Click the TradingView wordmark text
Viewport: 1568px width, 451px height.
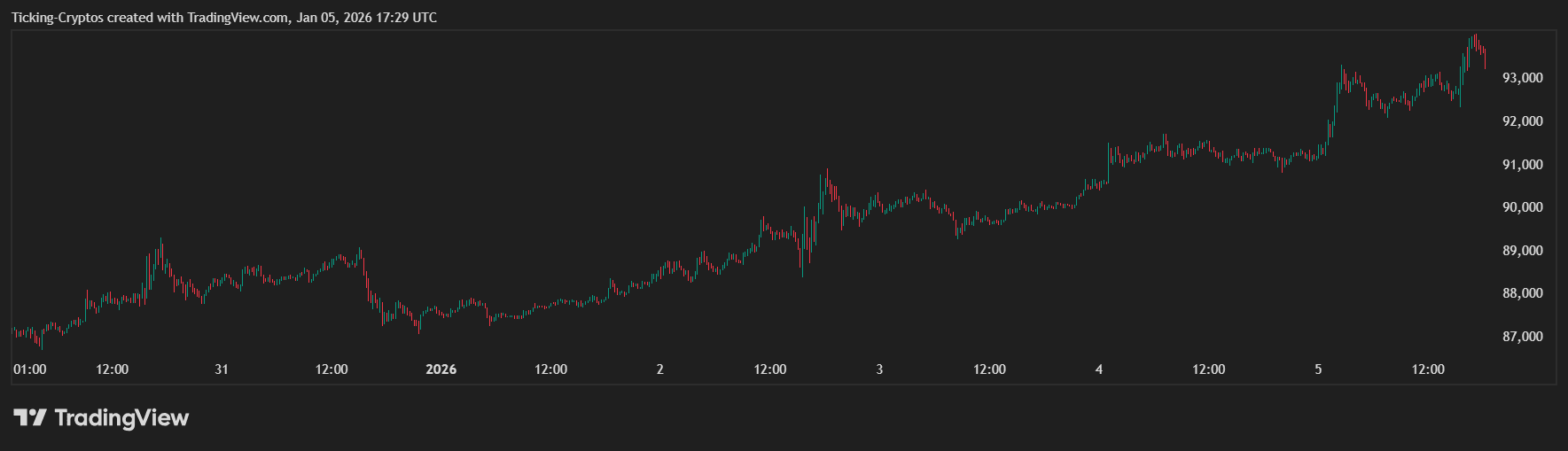(x=121, y=417)
